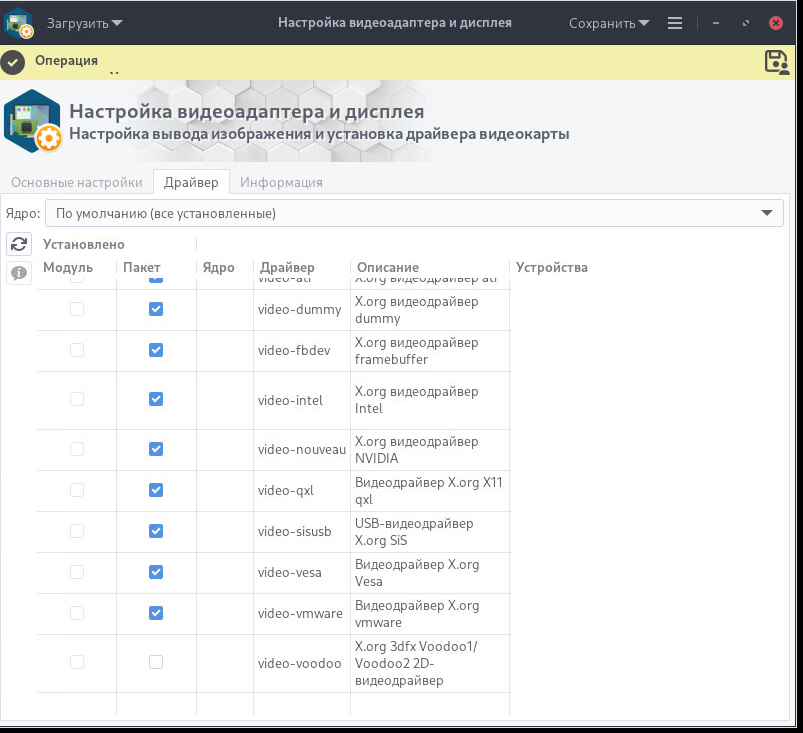Expand the Сохранить dropdown menu
The width and height of the screenshot is (803, 733).
click(609, 23)
